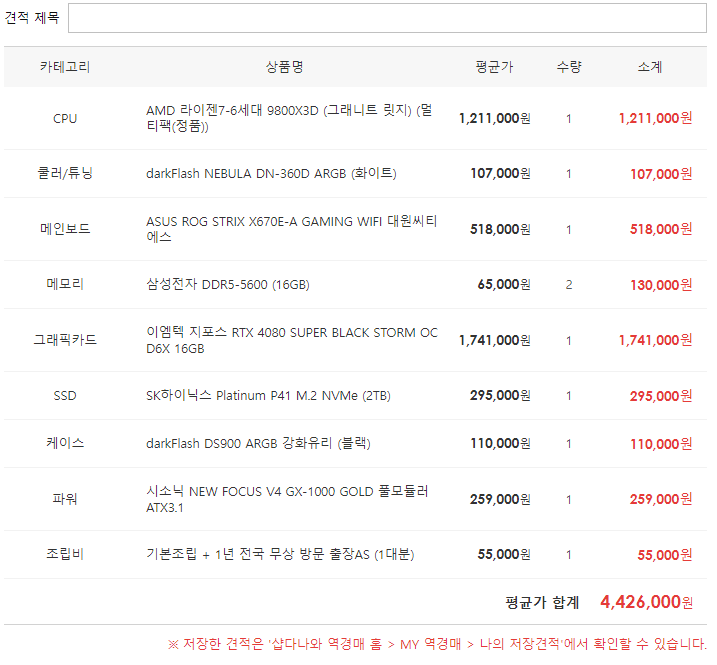The image size is (717, 665).
Task: Click the black 259,000원 average price for the power supply
Action: (500, 499)
